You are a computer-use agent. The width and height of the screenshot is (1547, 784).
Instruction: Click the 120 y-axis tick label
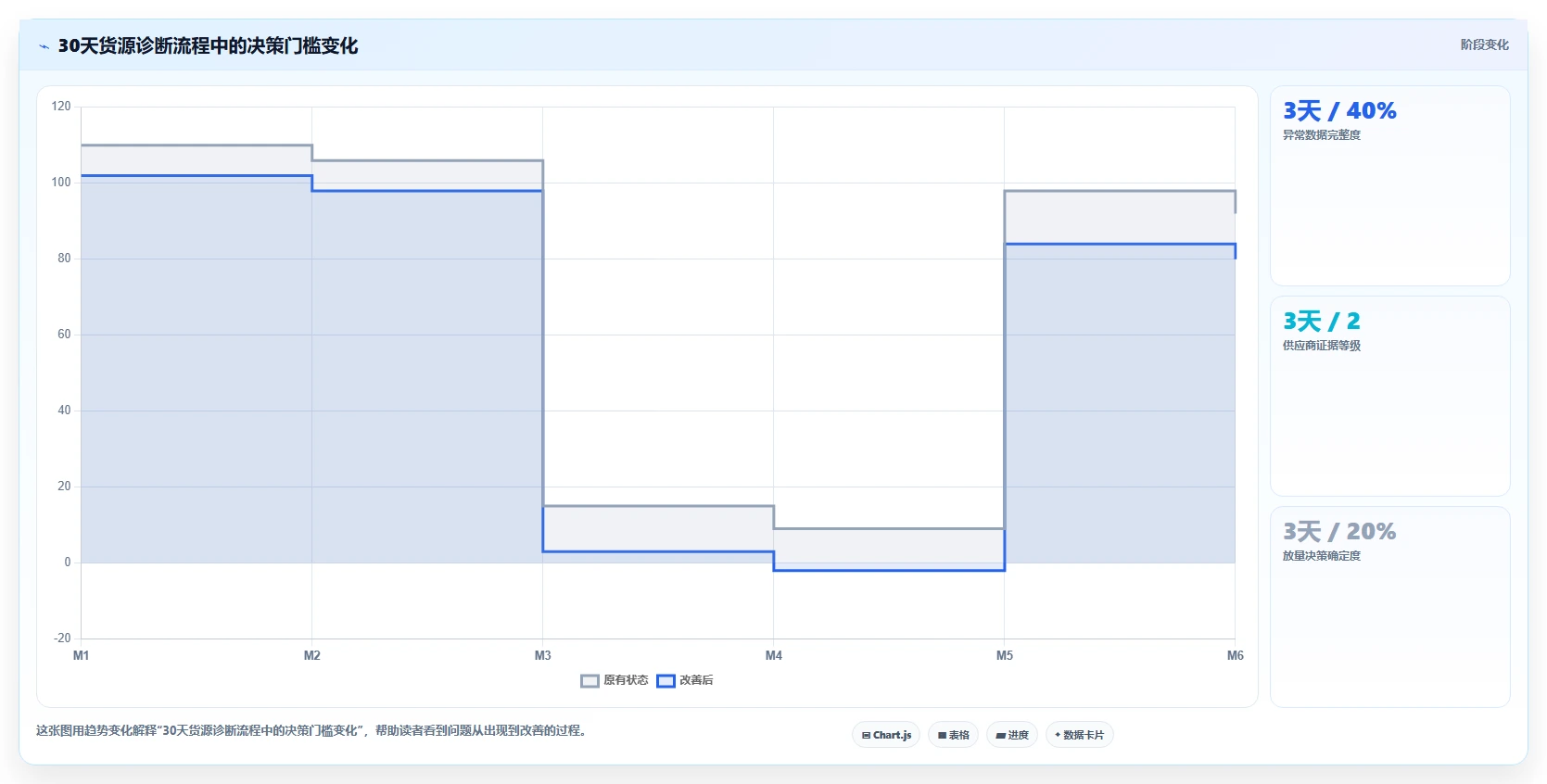pos(61,107)
